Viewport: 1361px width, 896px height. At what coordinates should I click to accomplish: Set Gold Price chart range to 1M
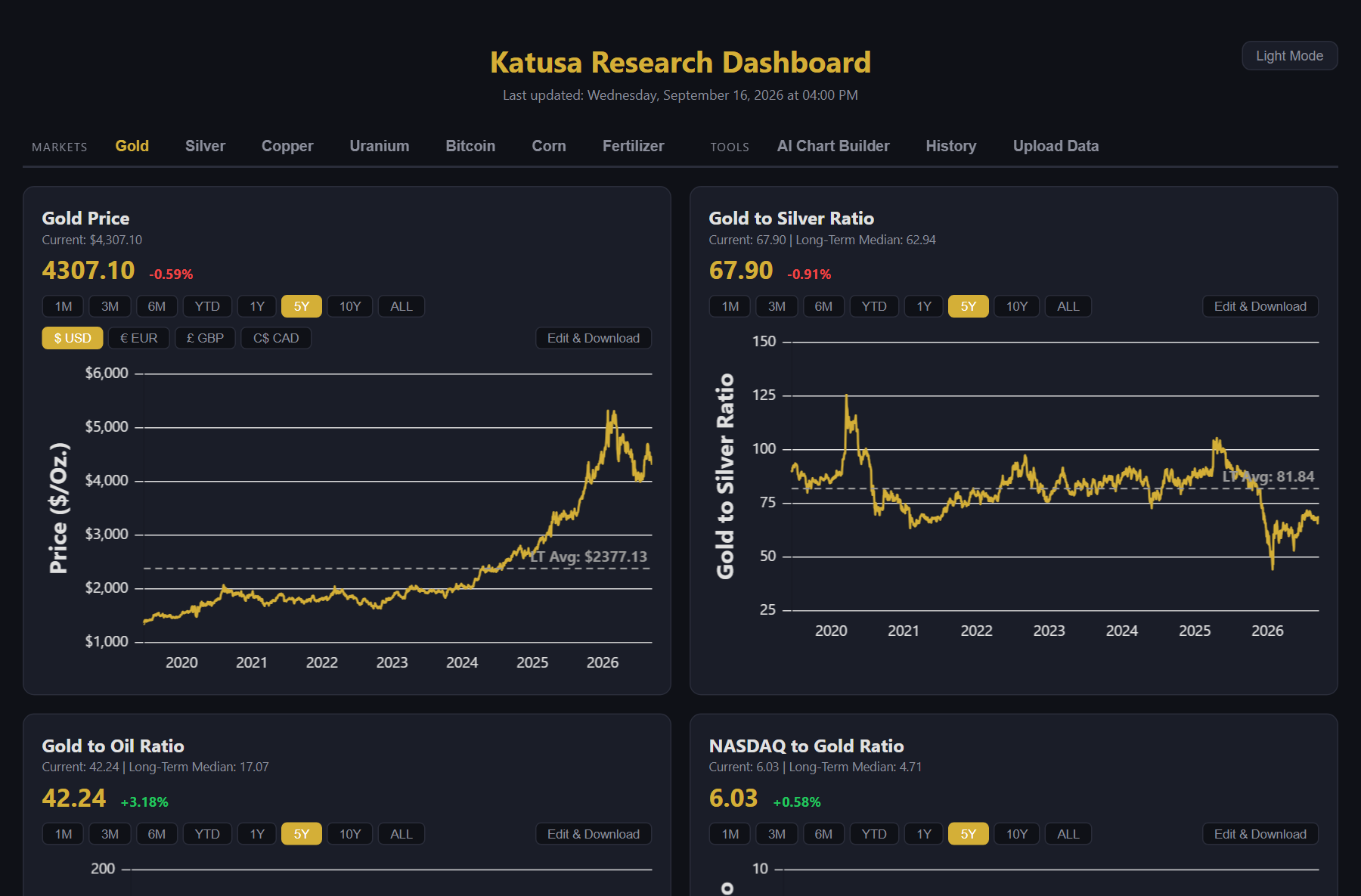pyautogui.click(x=64, y=306)
